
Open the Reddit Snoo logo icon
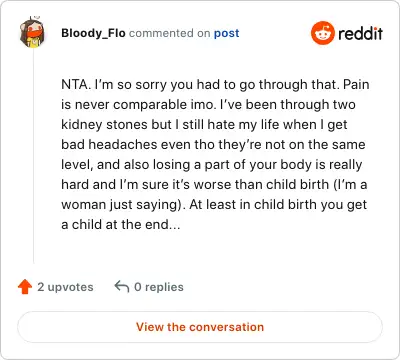(x=323, y=33)
